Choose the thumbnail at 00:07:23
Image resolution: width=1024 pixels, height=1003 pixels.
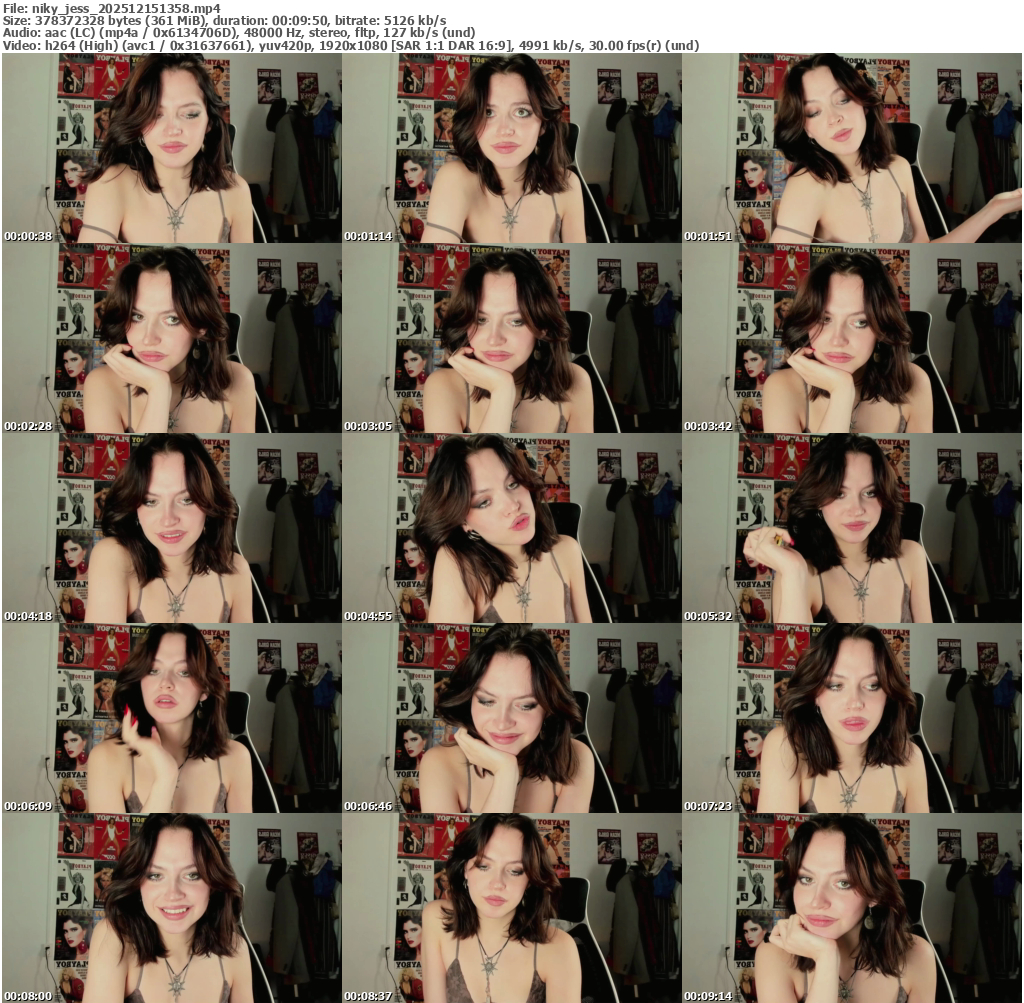click(851, 718)
